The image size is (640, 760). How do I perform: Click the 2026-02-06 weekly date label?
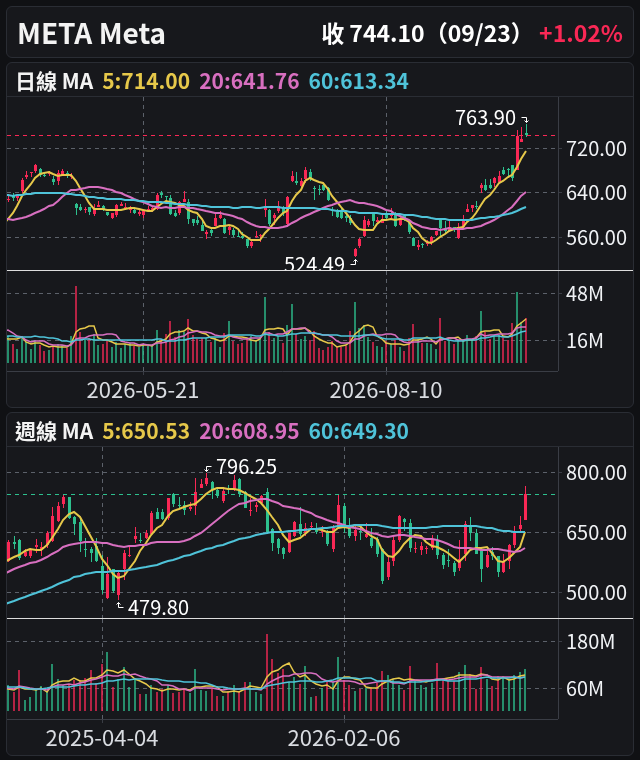[344, 738]
